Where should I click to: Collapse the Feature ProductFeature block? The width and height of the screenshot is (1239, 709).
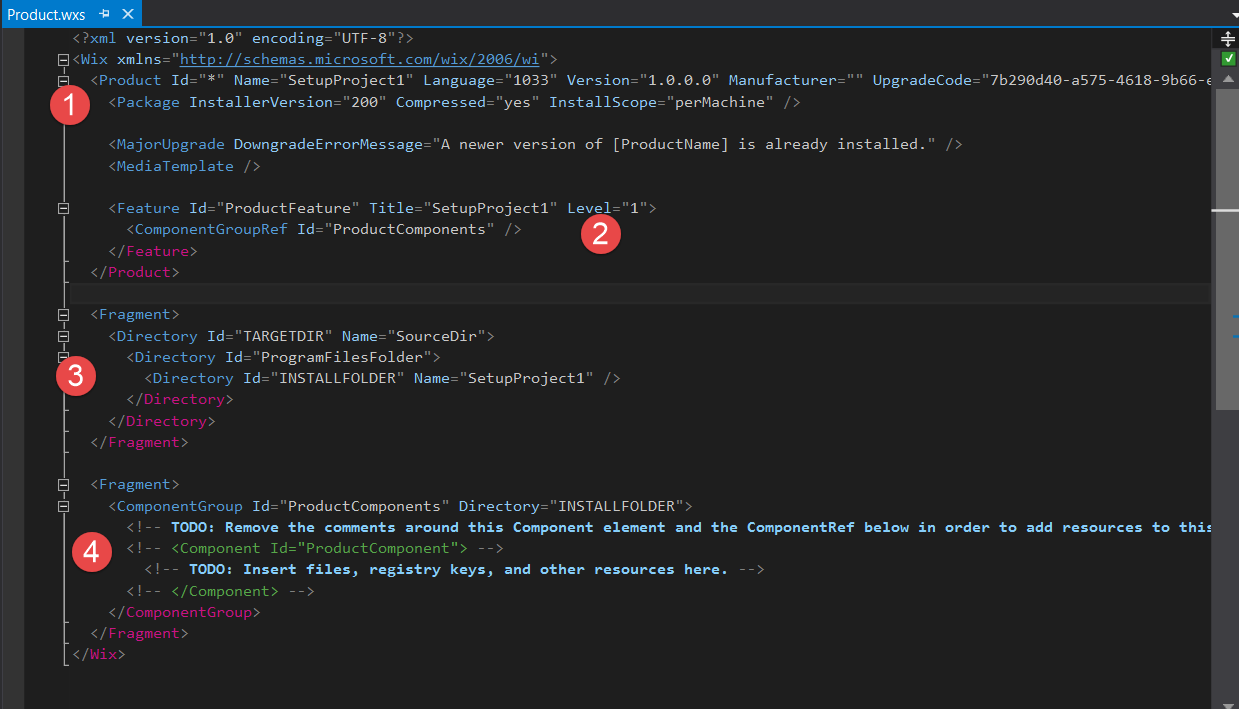click(64, 209)
